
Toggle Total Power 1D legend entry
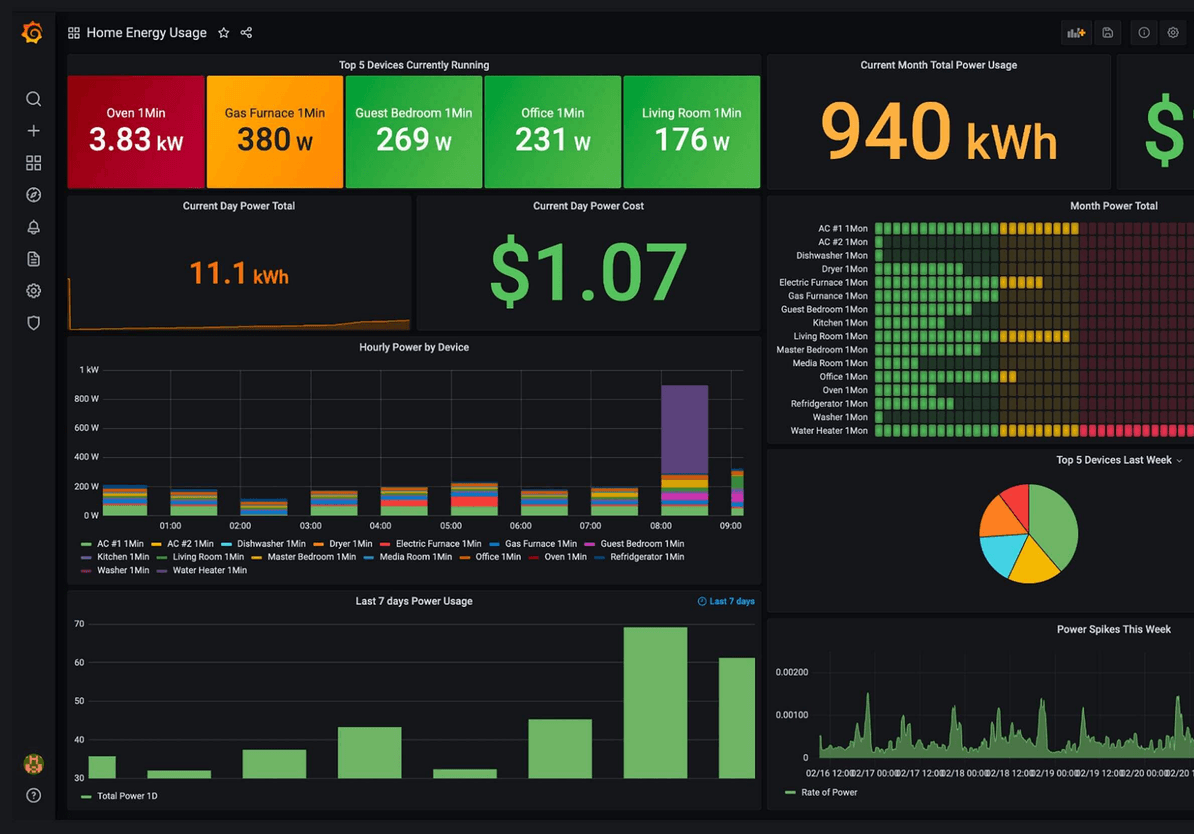119,796
